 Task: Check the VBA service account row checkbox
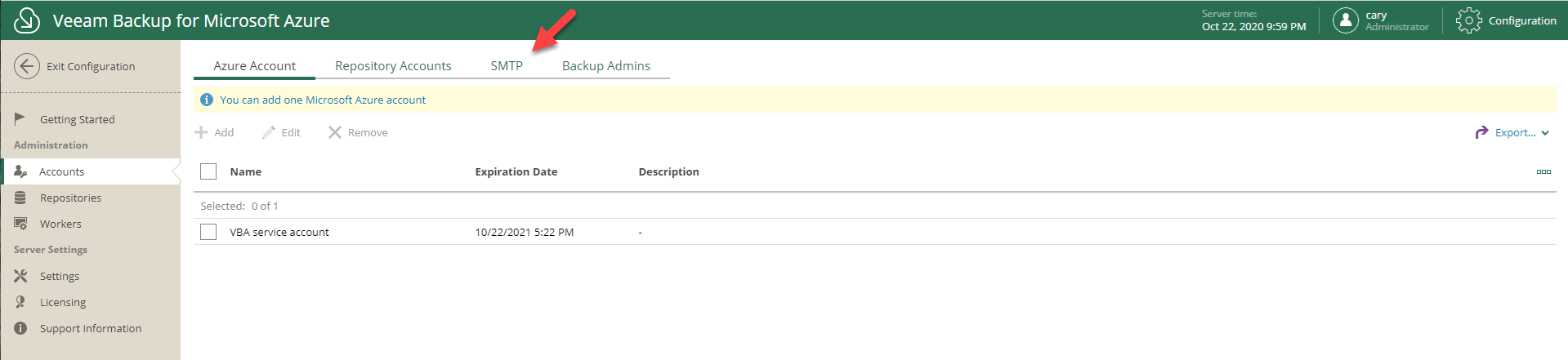[x=208, y=232]
